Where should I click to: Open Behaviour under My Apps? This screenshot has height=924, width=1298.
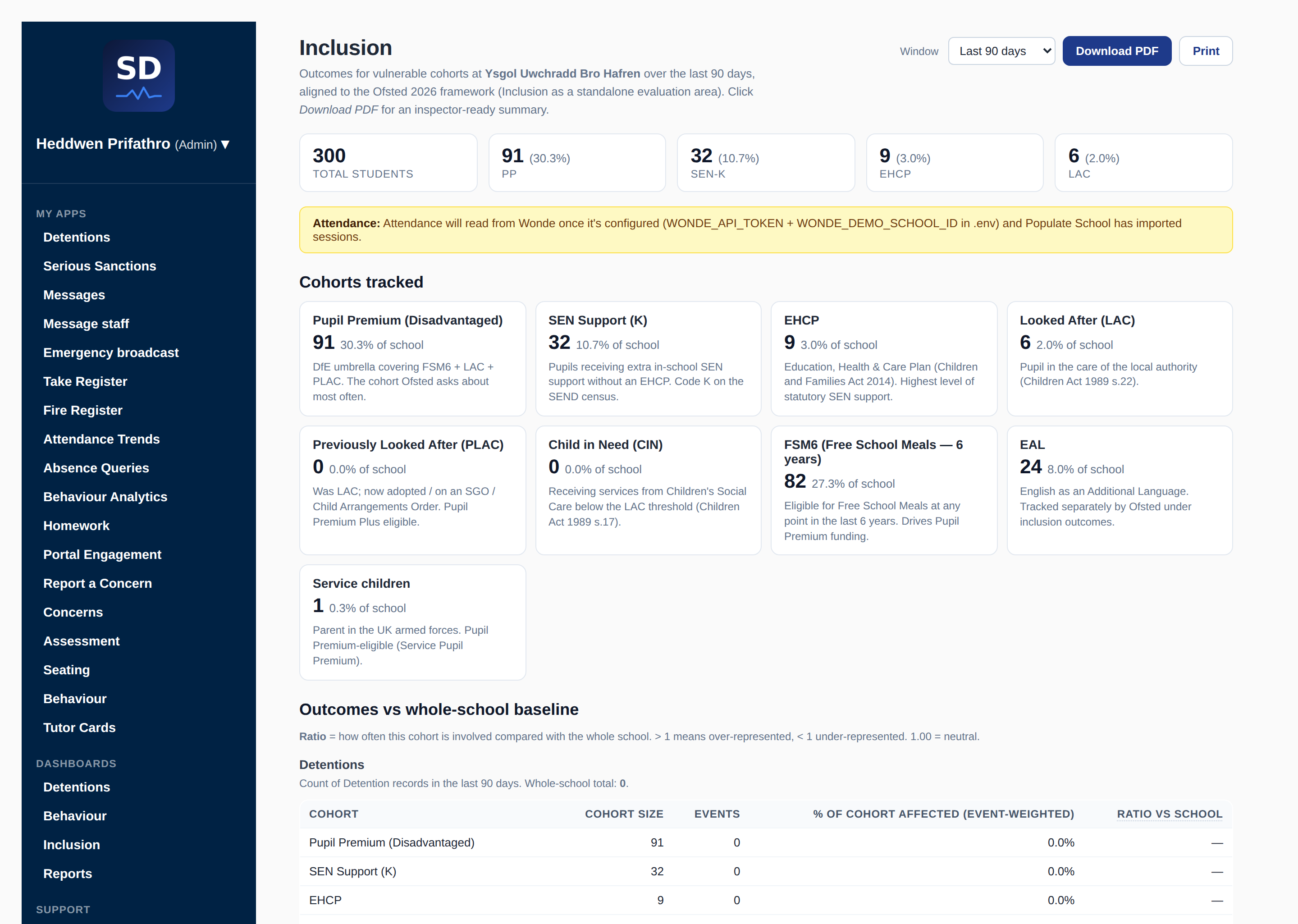click(x=74, y=699)
